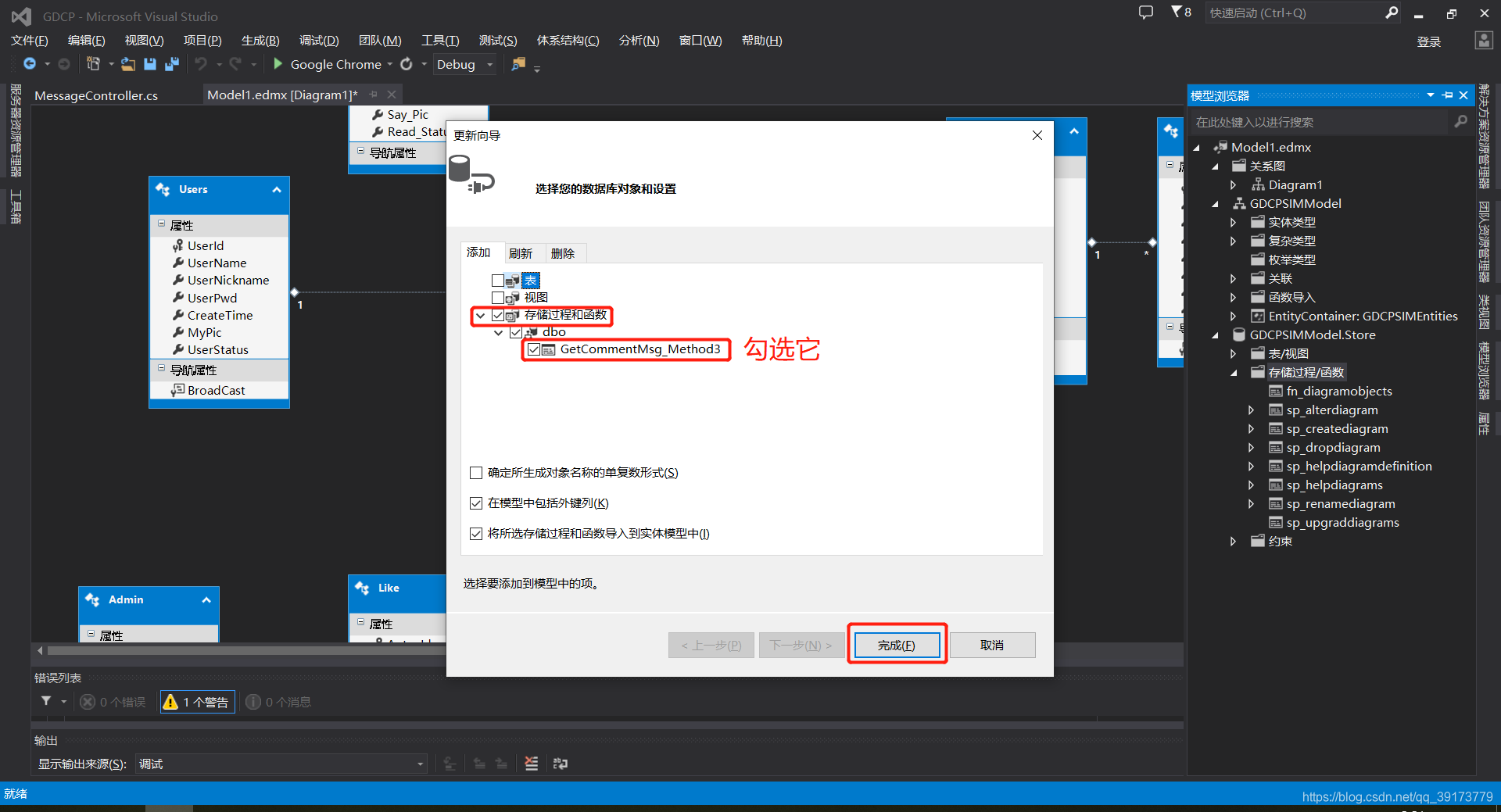This screenshot has height=812, width=1501.
Task: Click the 取消 button in the wizard
Action: [x=991, y=644]
